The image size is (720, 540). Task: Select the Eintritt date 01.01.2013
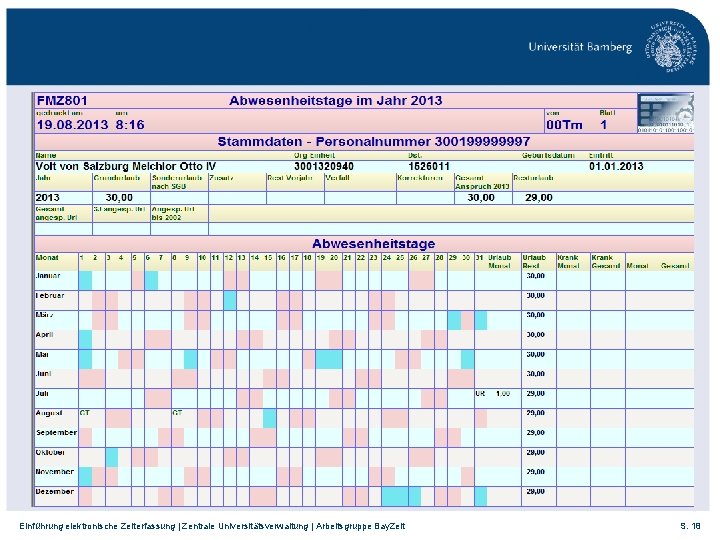pyautogui.click(x=616, y=166)
